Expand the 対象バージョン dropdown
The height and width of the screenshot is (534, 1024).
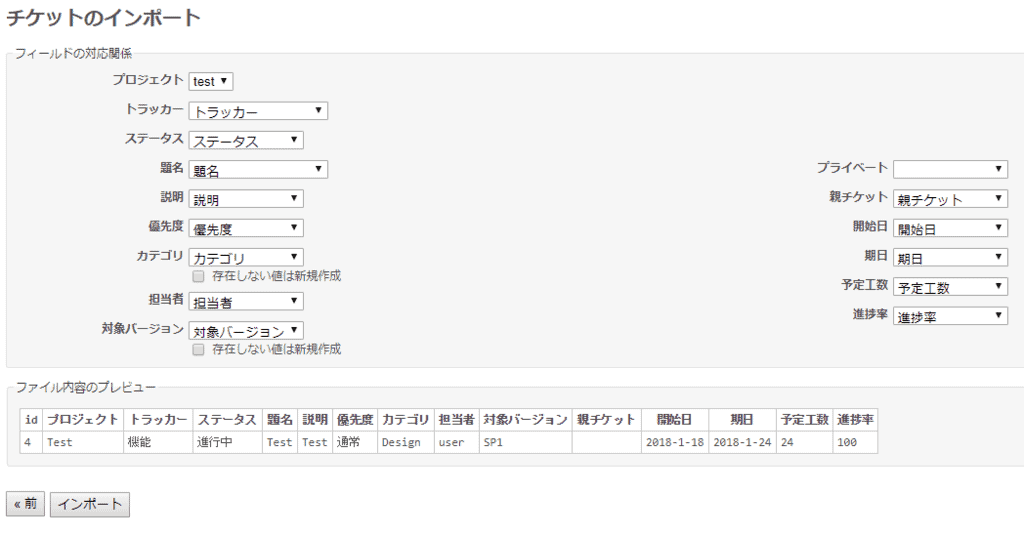click(x=246, y=330)
